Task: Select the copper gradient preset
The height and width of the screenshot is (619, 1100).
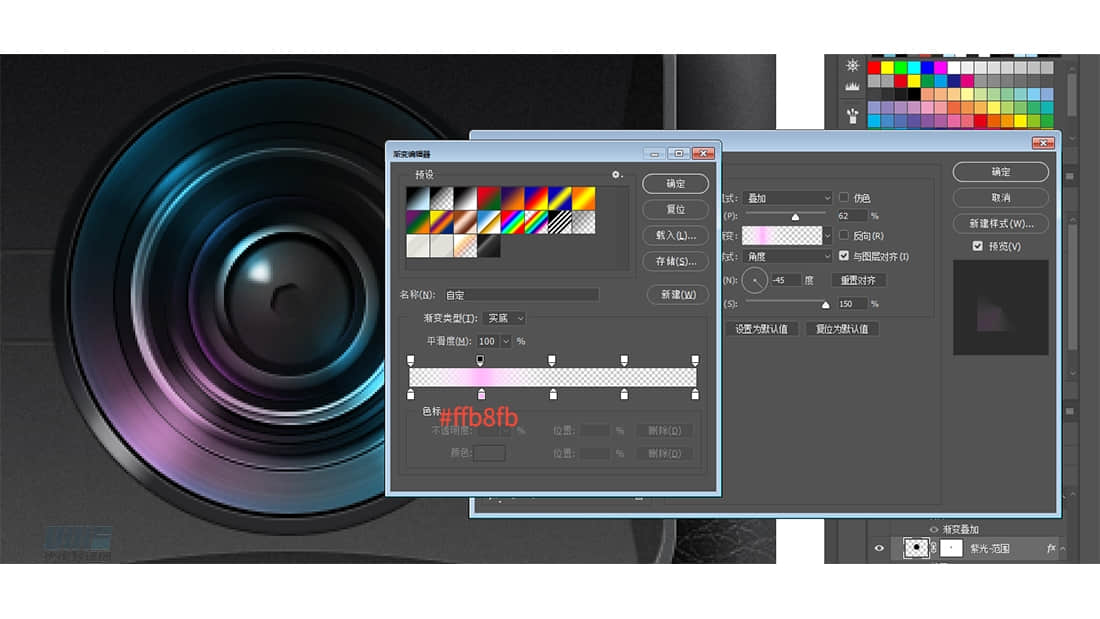Action: (465, 222)
